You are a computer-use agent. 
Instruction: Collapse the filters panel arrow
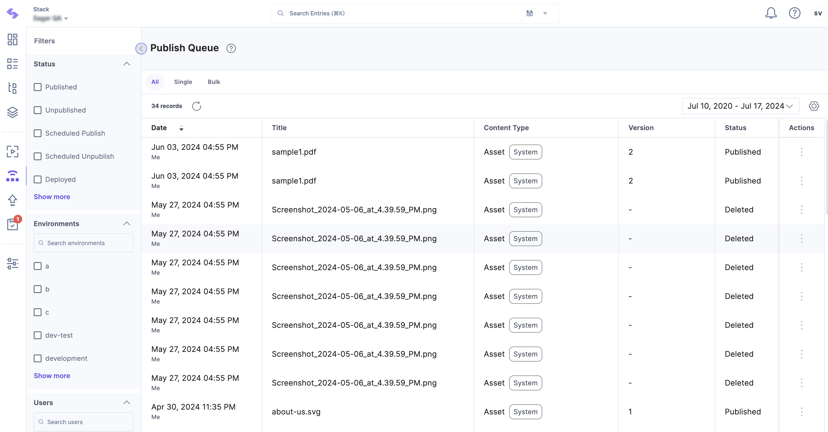[141, 49]
